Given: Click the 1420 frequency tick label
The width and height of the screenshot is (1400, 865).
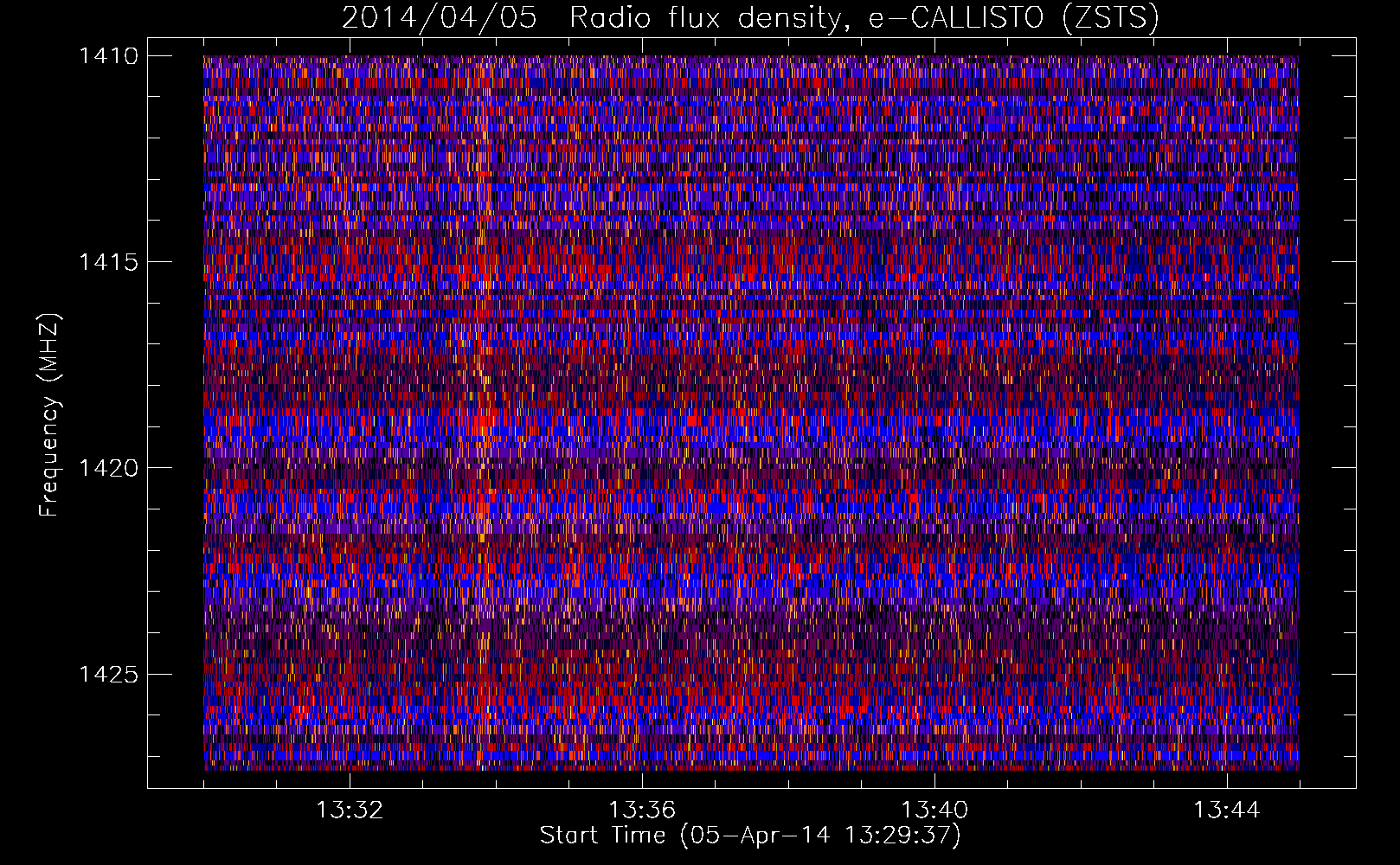Looking at the screenshot, I should [108, 468].
